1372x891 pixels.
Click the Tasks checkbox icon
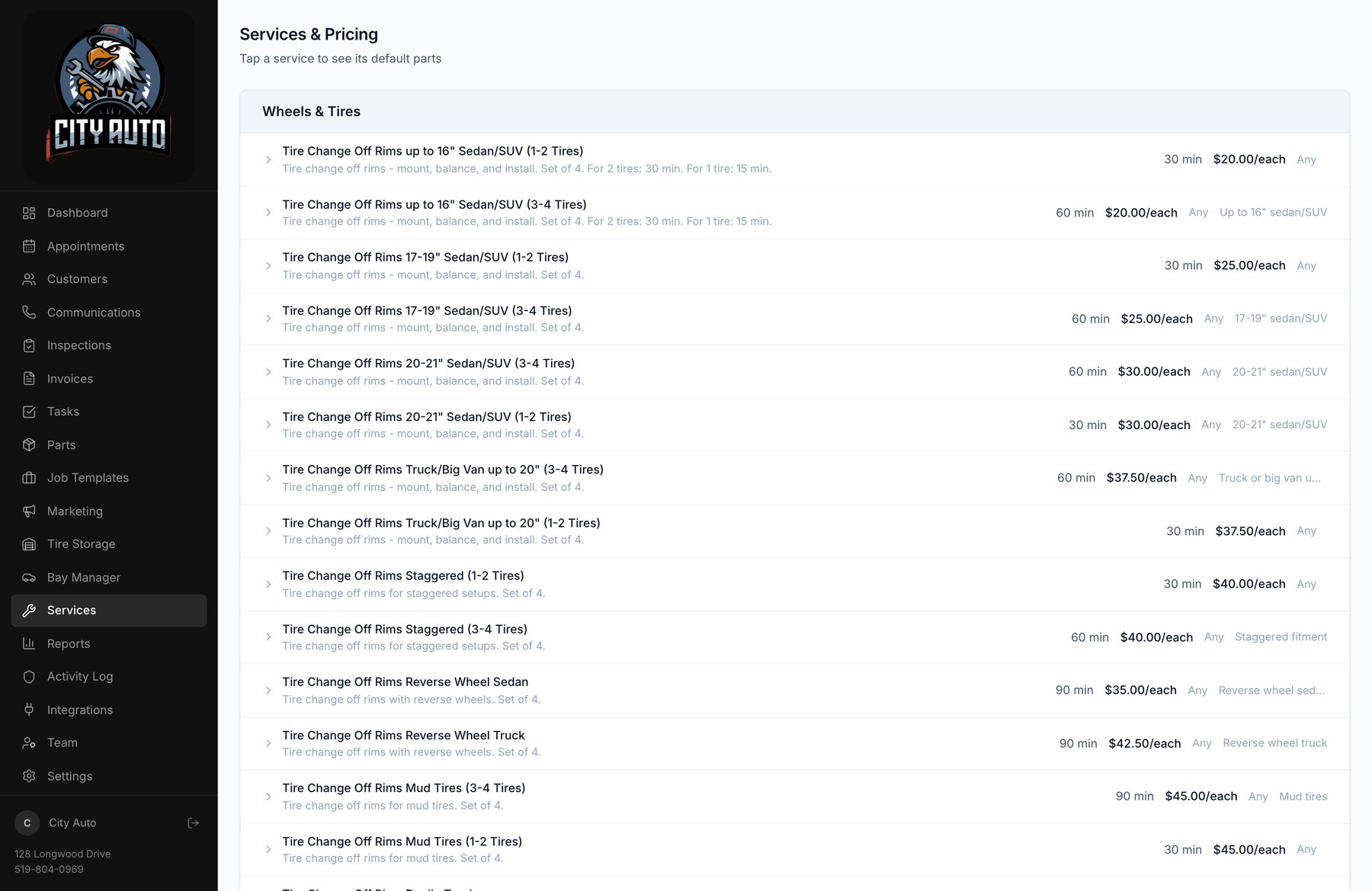[29, 412]
